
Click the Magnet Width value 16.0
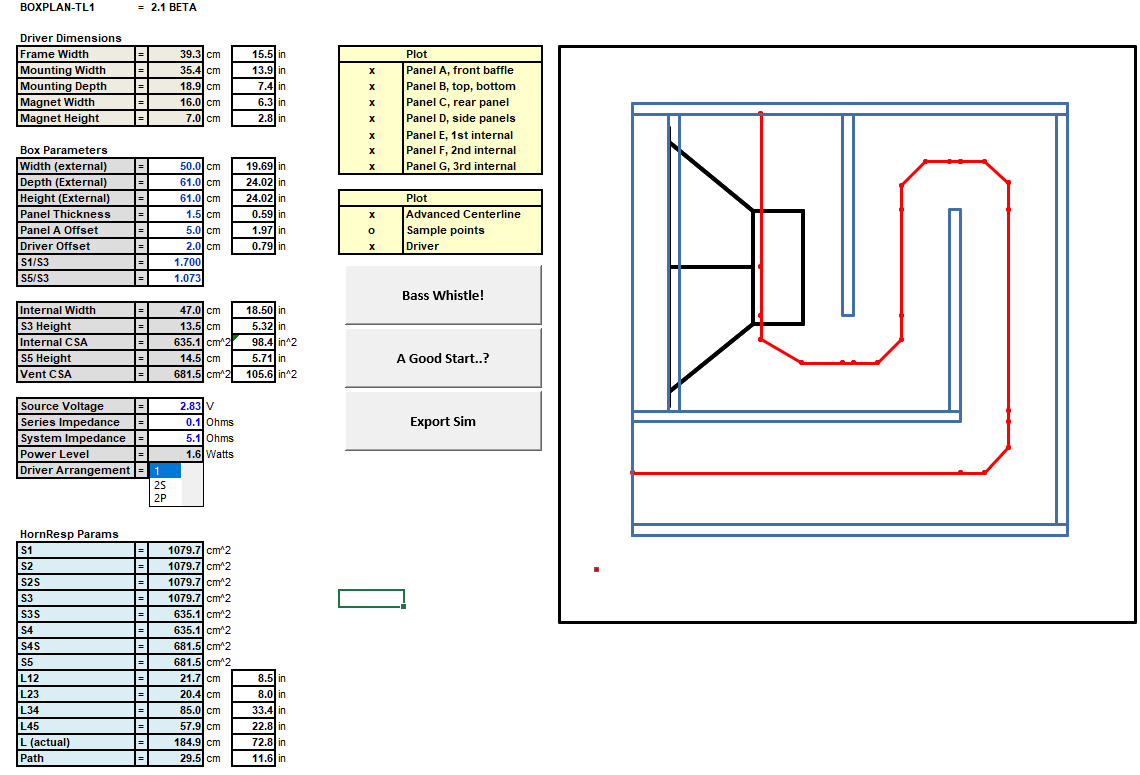click(176, 103)
